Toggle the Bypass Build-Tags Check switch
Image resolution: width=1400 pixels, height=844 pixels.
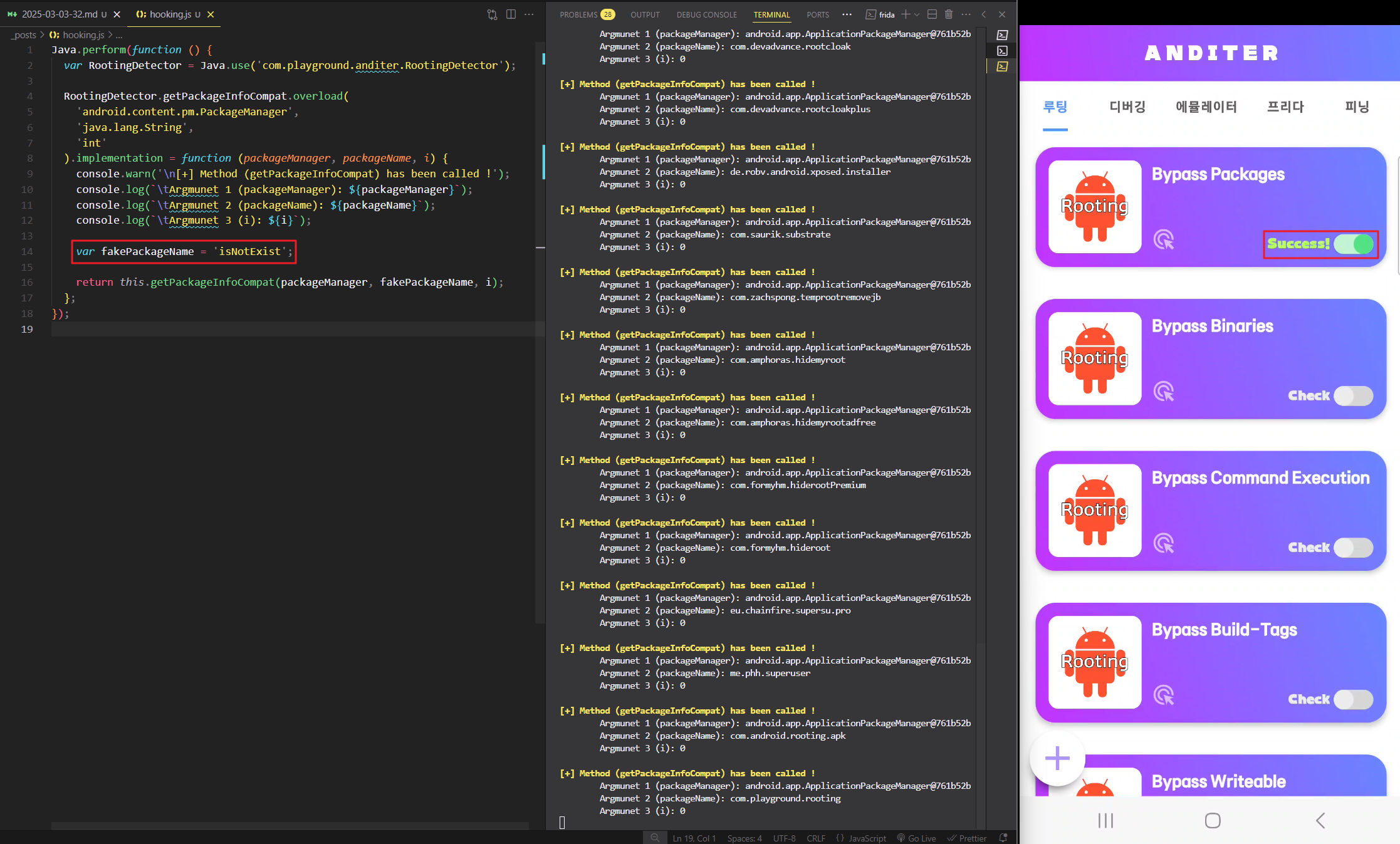click(1354, 699)
